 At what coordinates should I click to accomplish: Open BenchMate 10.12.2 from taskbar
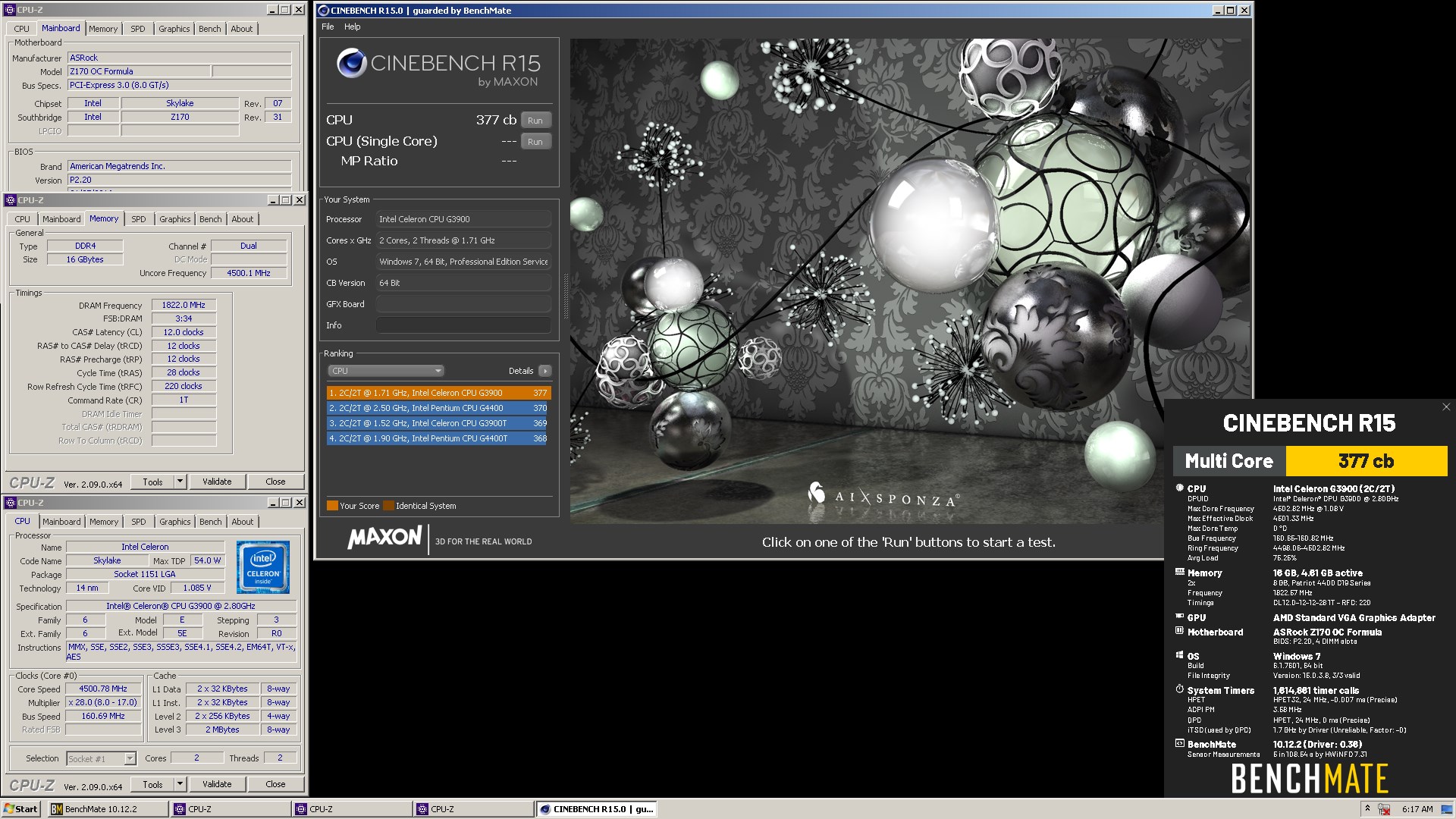point(108,809)
